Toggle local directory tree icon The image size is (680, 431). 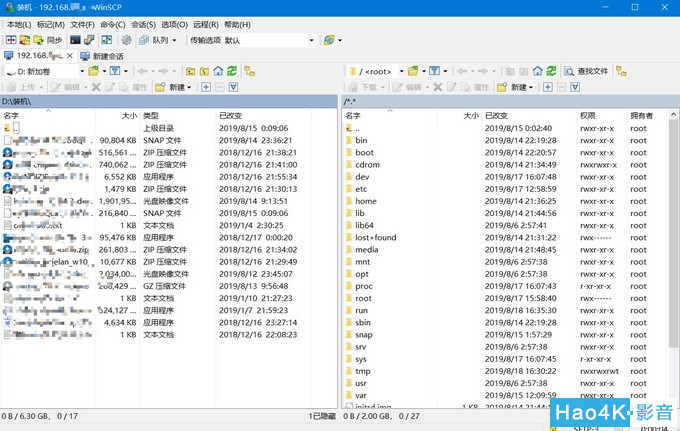click(249, 71)
